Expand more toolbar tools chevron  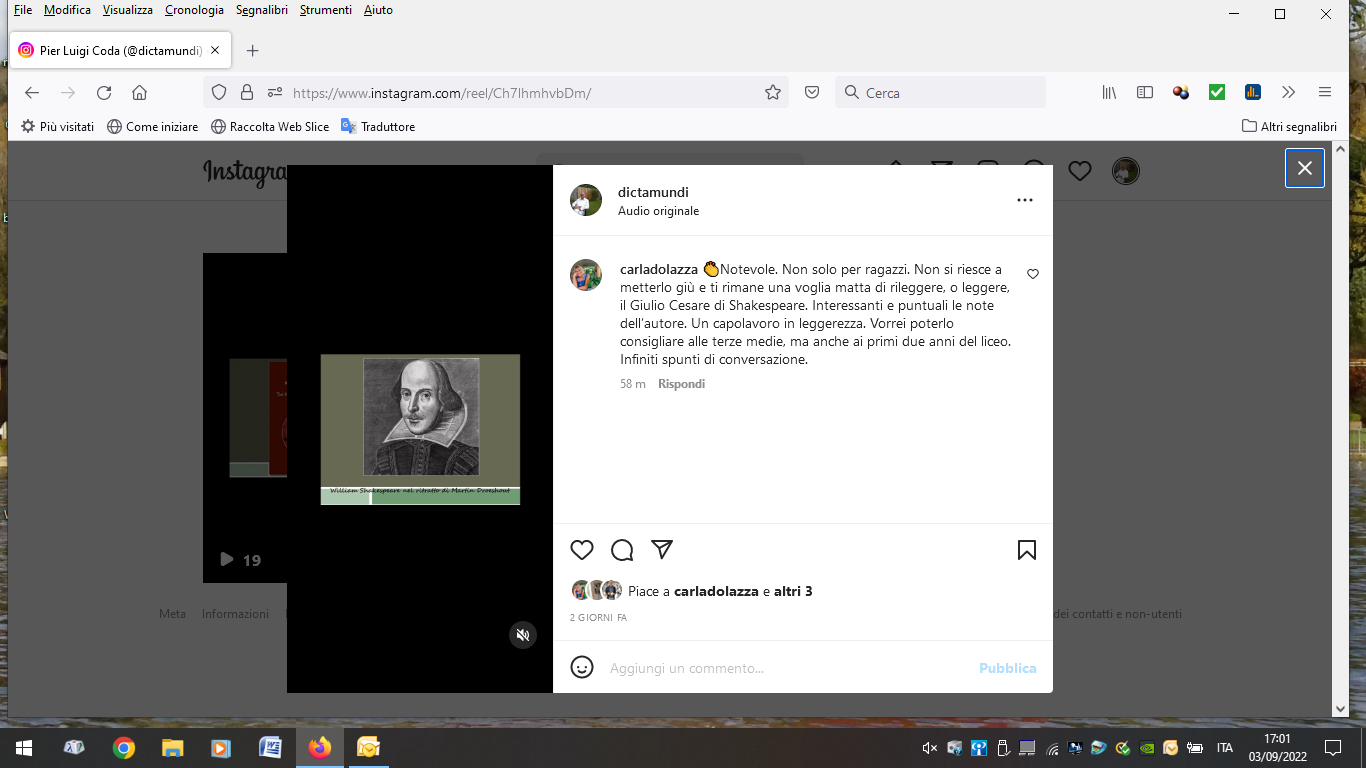[x=1289, y=92]
